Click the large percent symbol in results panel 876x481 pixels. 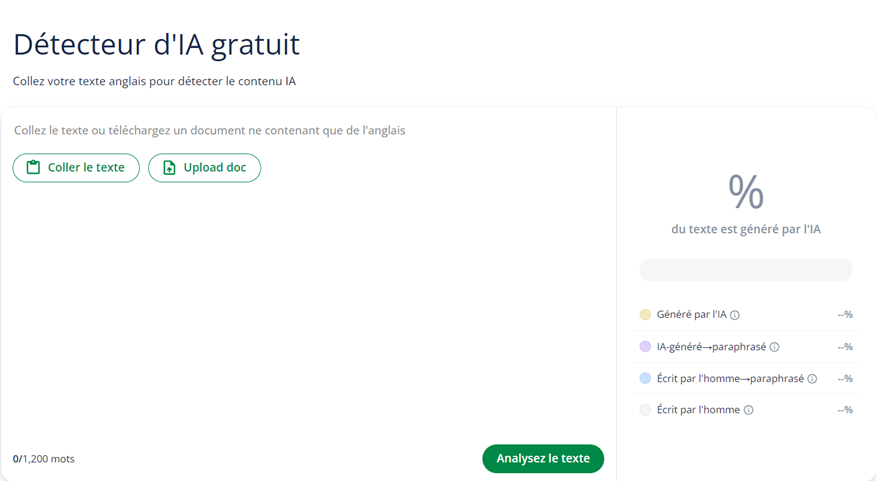[x=746, y=192]
